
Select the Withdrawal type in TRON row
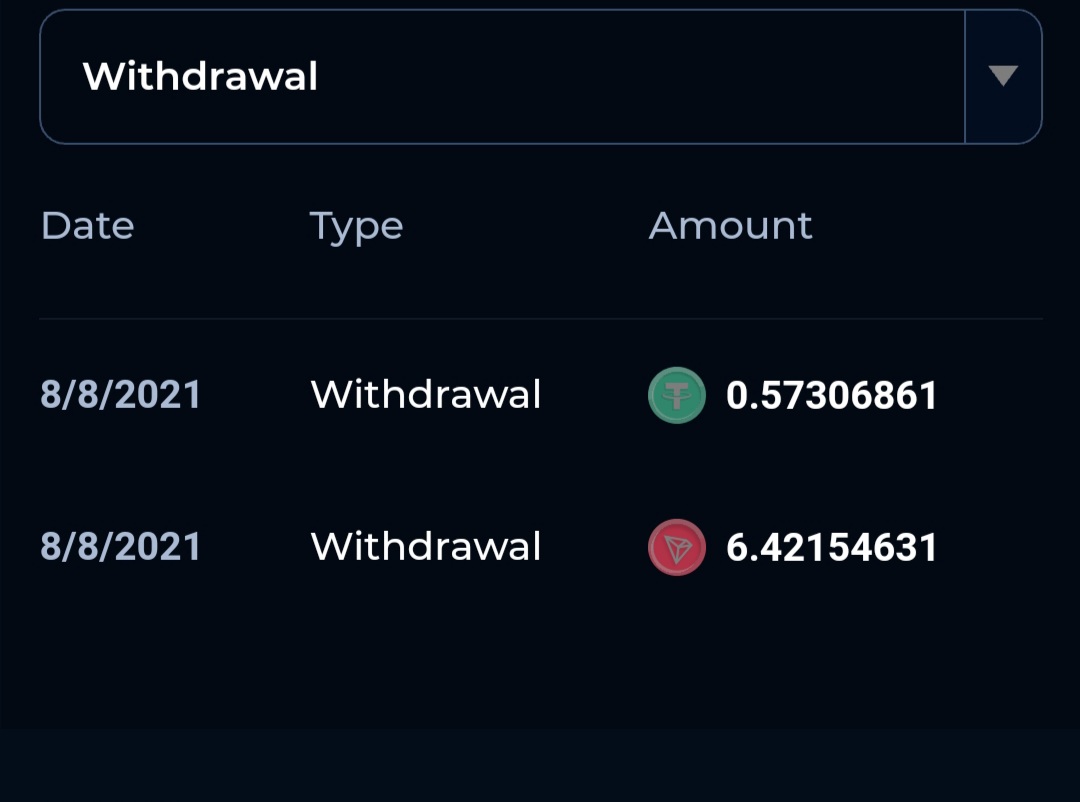pos(426,548)
